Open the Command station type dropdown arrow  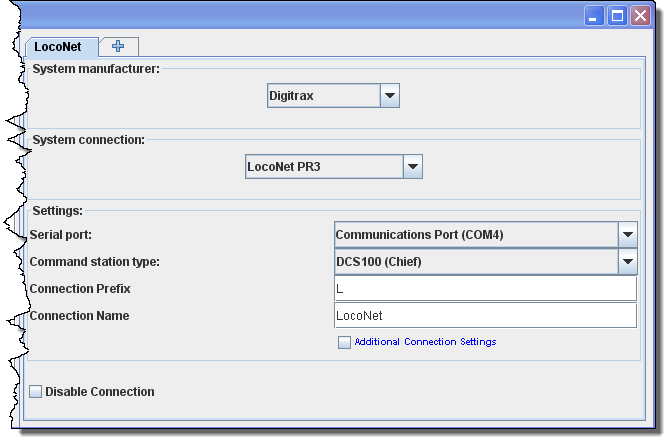tap(627, 262)
